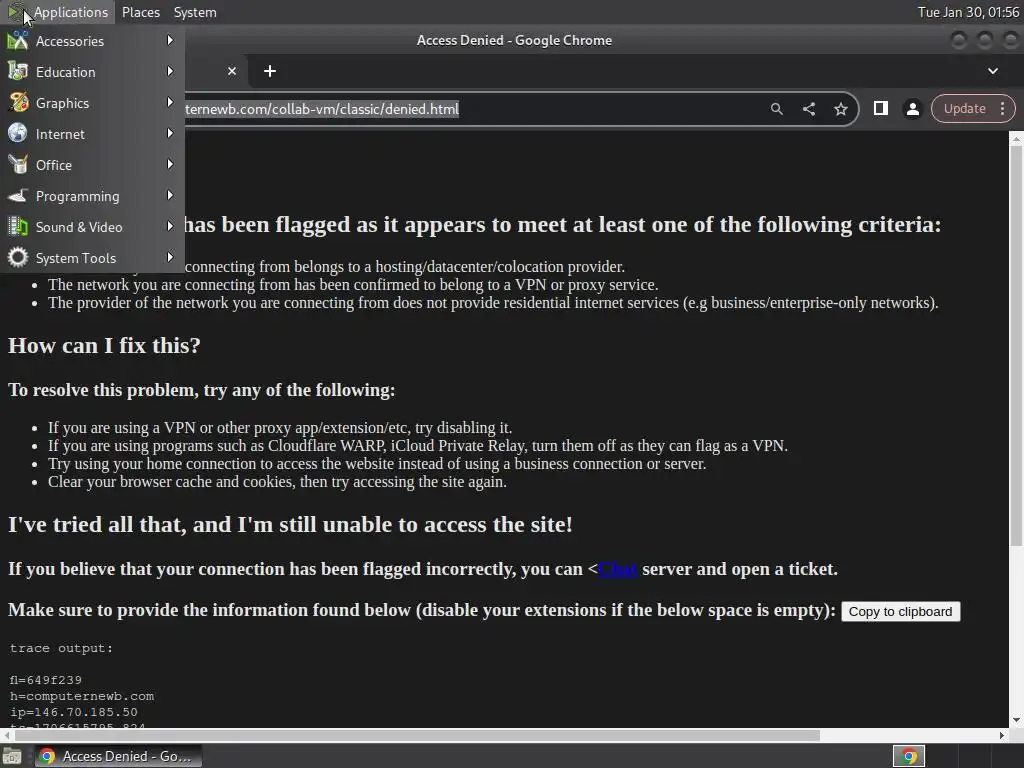Click the 'How can I fix this?' heading

point(104,345)
